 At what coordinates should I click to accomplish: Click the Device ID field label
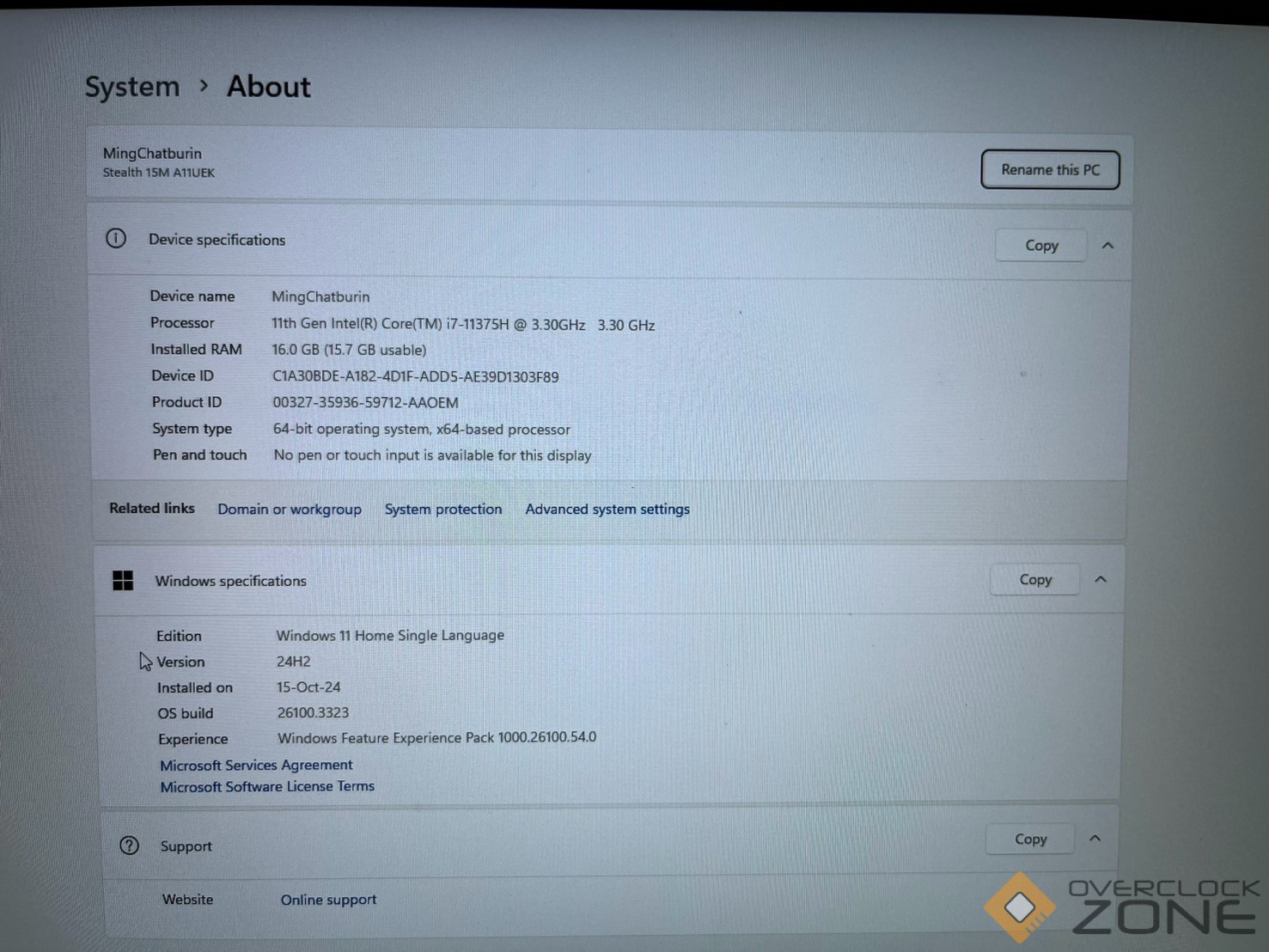click(x=182, y=375)
